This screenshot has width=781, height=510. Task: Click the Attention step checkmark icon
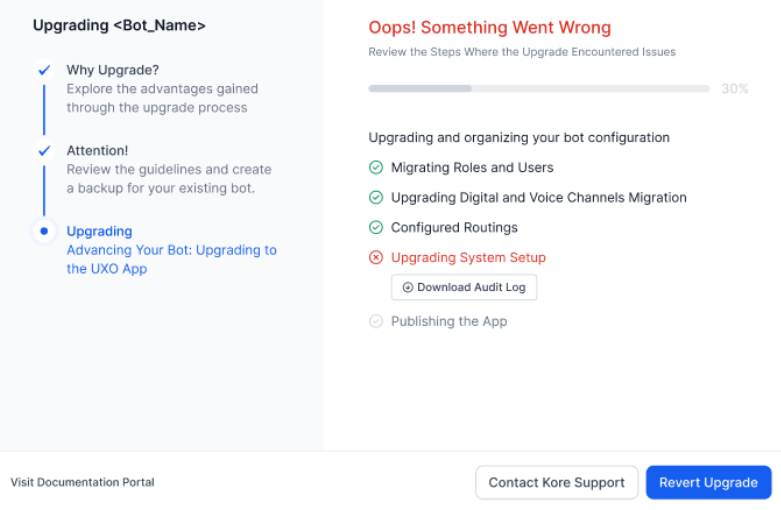click(x=44, y=151)
